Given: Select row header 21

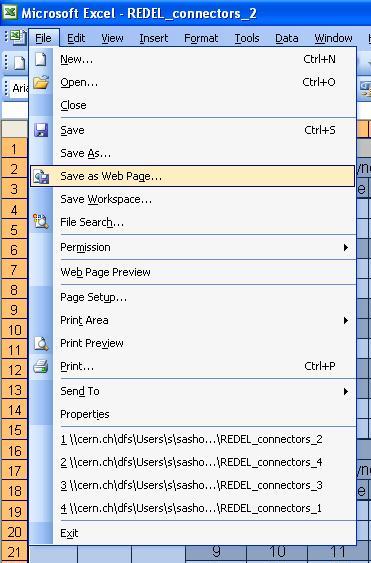Looking at the screenshot, I should point(14,552).
